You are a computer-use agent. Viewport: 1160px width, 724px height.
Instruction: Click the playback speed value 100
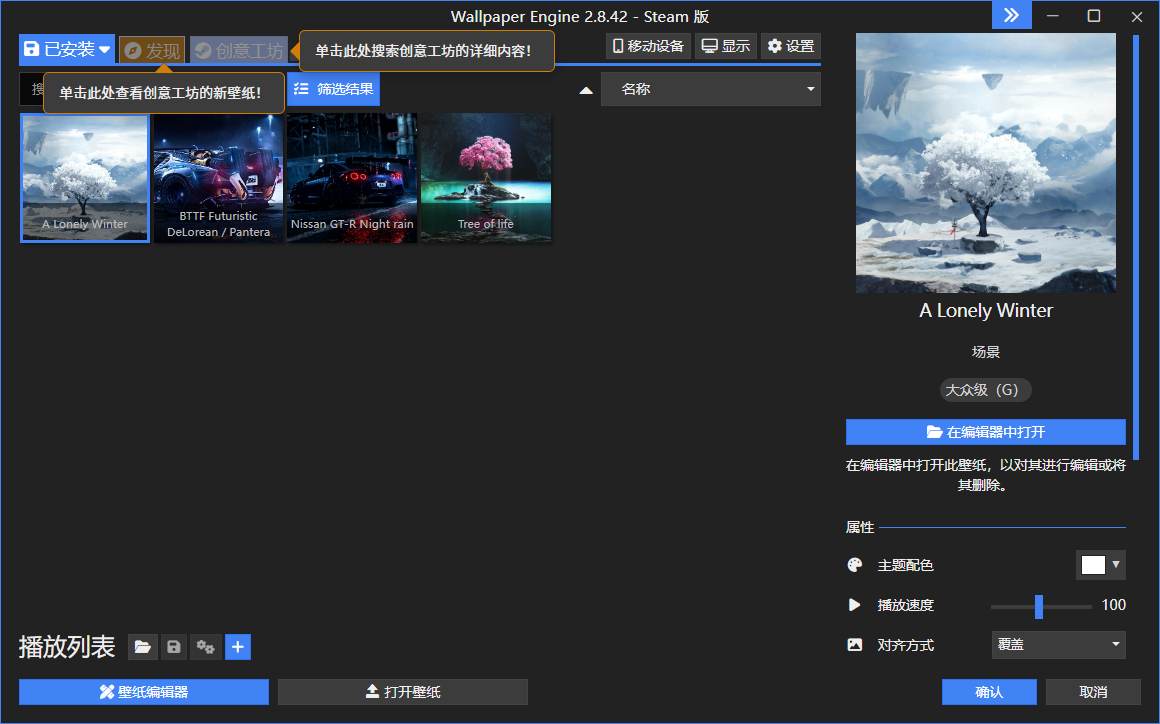click(1113, 605)
